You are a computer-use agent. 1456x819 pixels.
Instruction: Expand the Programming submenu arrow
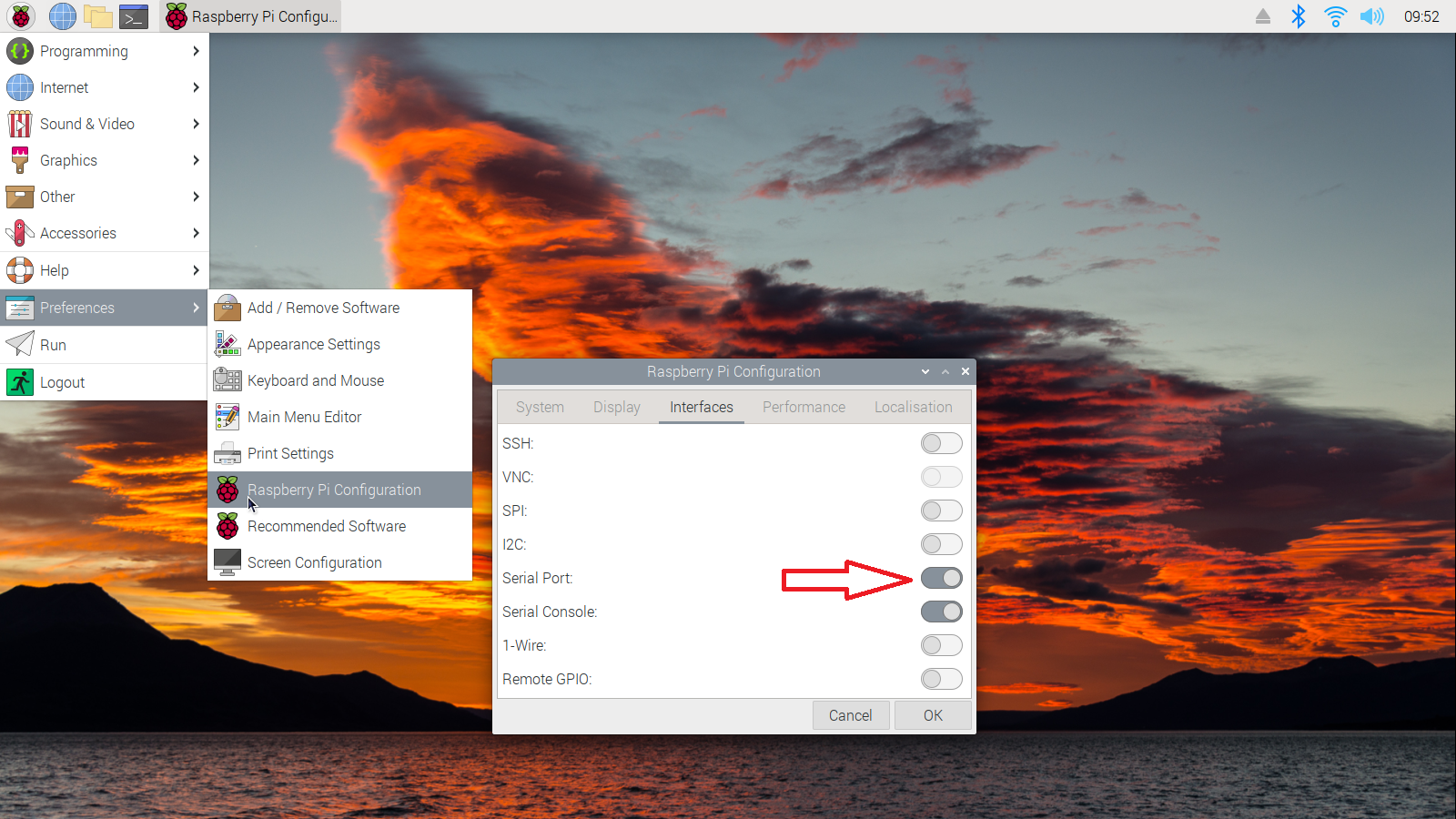tap(196, 51)
